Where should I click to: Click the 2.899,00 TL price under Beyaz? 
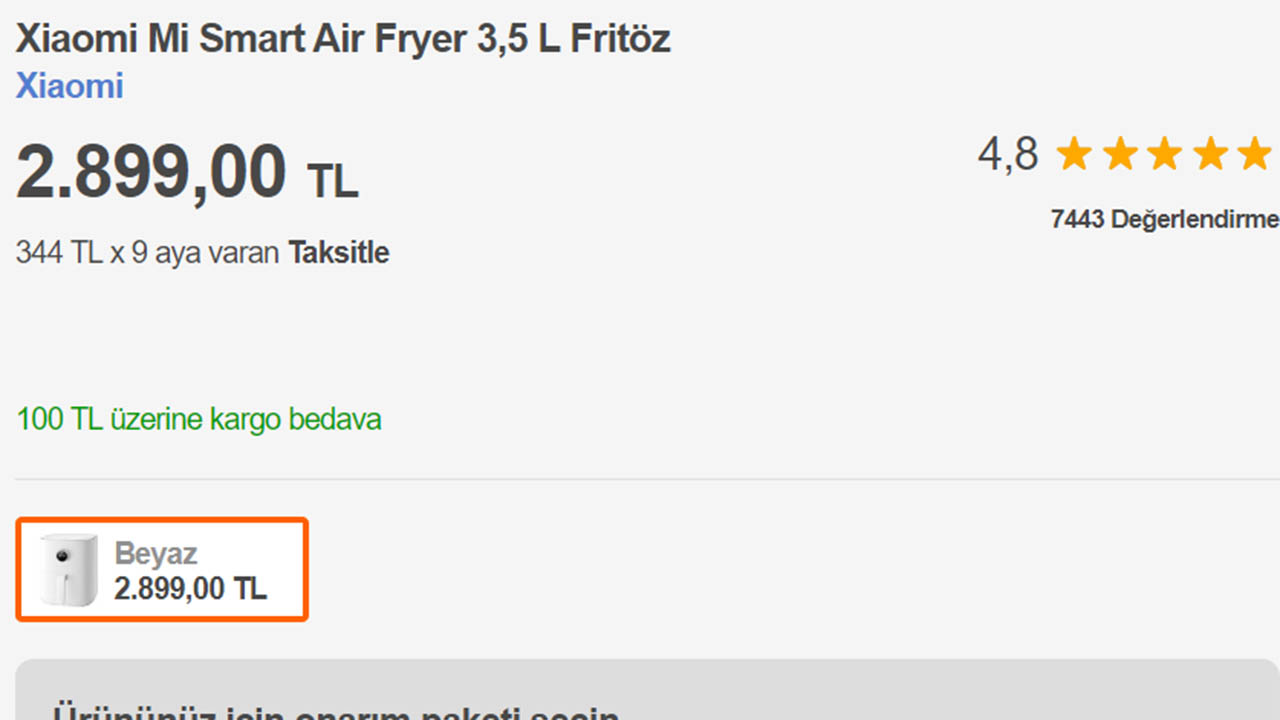(x=190, y=589)
